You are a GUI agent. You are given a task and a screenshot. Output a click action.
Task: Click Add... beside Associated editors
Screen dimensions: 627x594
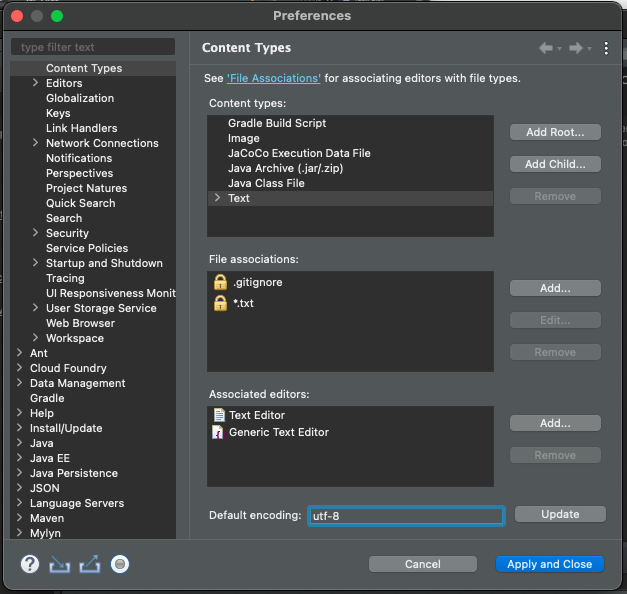(x=555, y=423)
